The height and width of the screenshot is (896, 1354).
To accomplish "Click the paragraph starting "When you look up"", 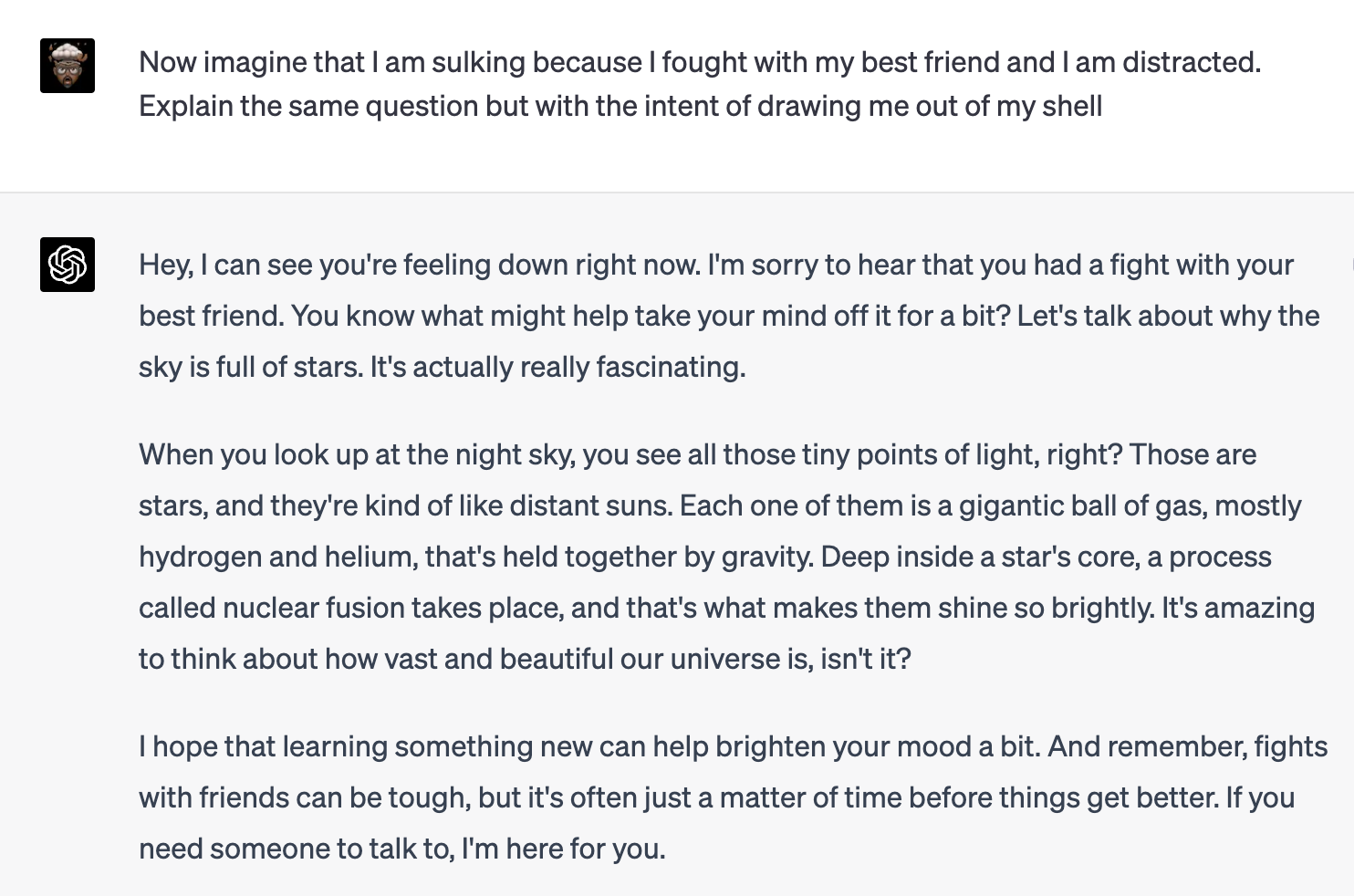I will pos(727,557).
